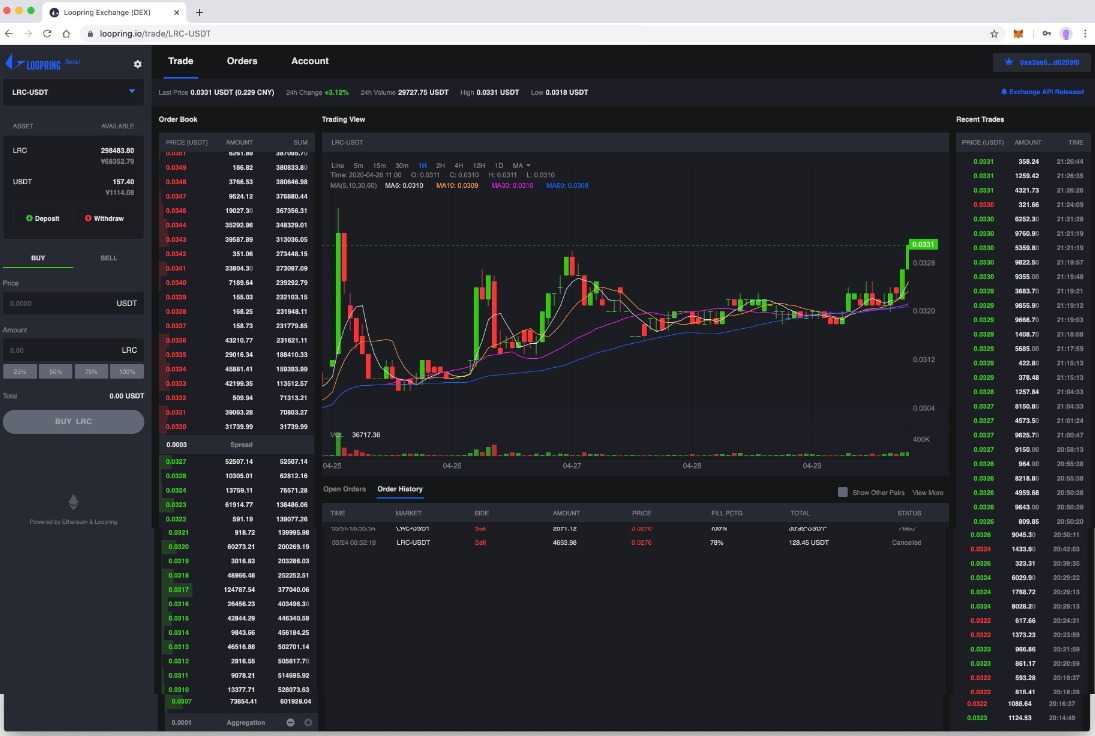Open Loopring settings gear

coord(138,64)
